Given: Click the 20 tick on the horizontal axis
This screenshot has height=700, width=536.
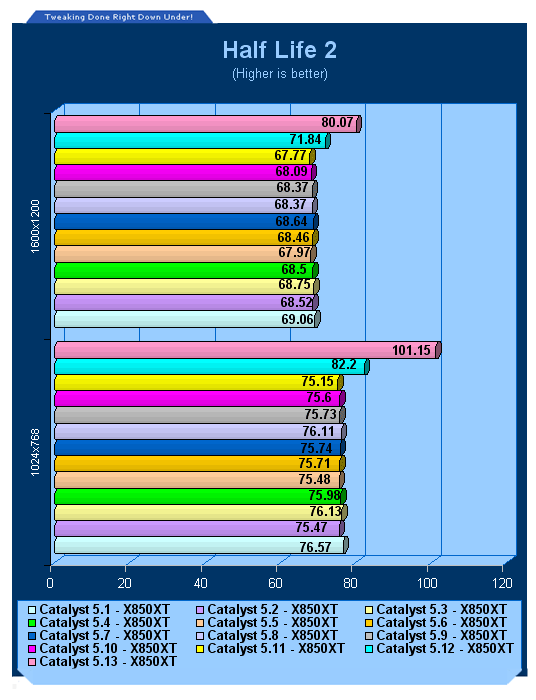Looking at the screenshot, I should click(x=125, y=583).
